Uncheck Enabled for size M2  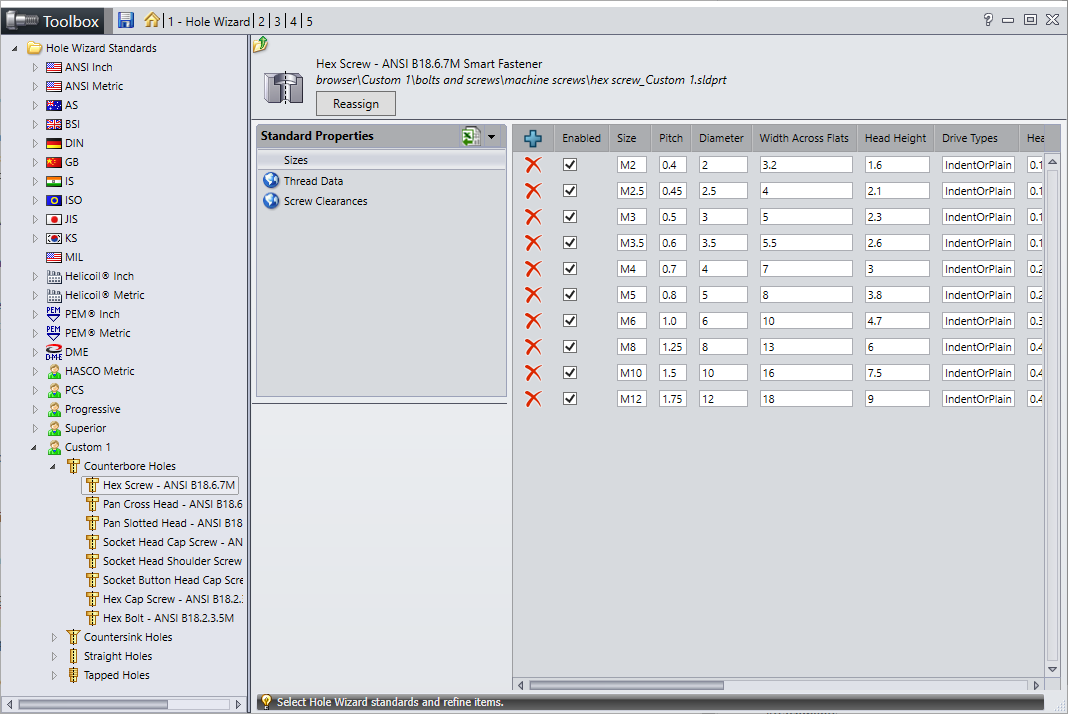pos(570,165)
